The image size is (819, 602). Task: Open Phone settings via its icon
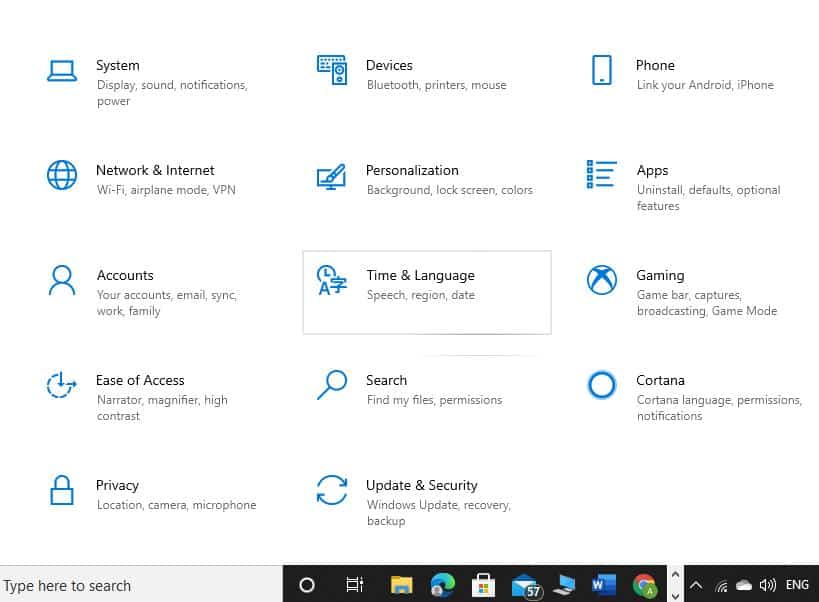(601, 70)
